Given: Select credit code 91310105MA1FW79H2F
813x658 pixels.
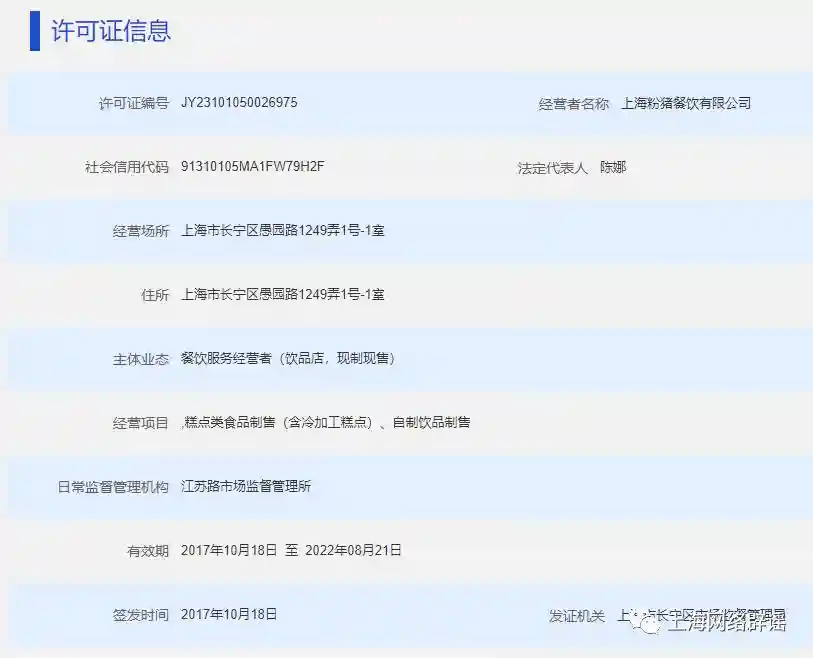Looking at the screenshot, I should point(253,167).
